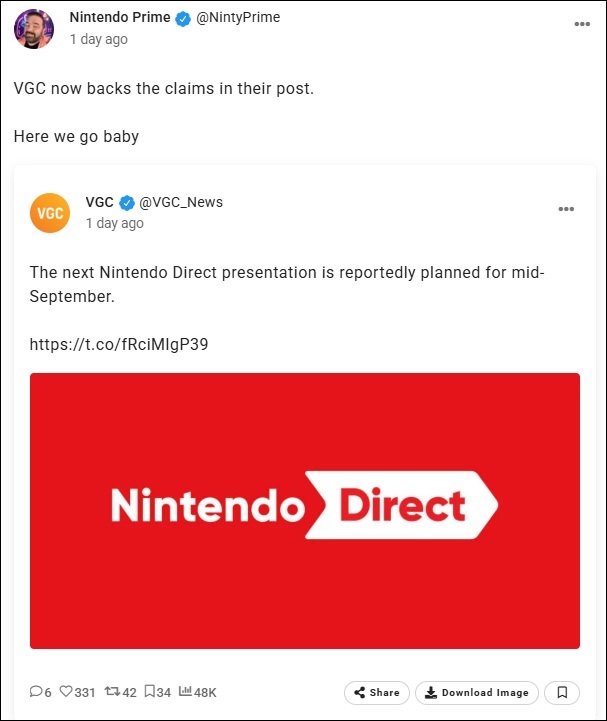Viewport: 607px width, 721px height.
Task: Open the VGC orange logo avatar
Action: (x=50, y=213)
